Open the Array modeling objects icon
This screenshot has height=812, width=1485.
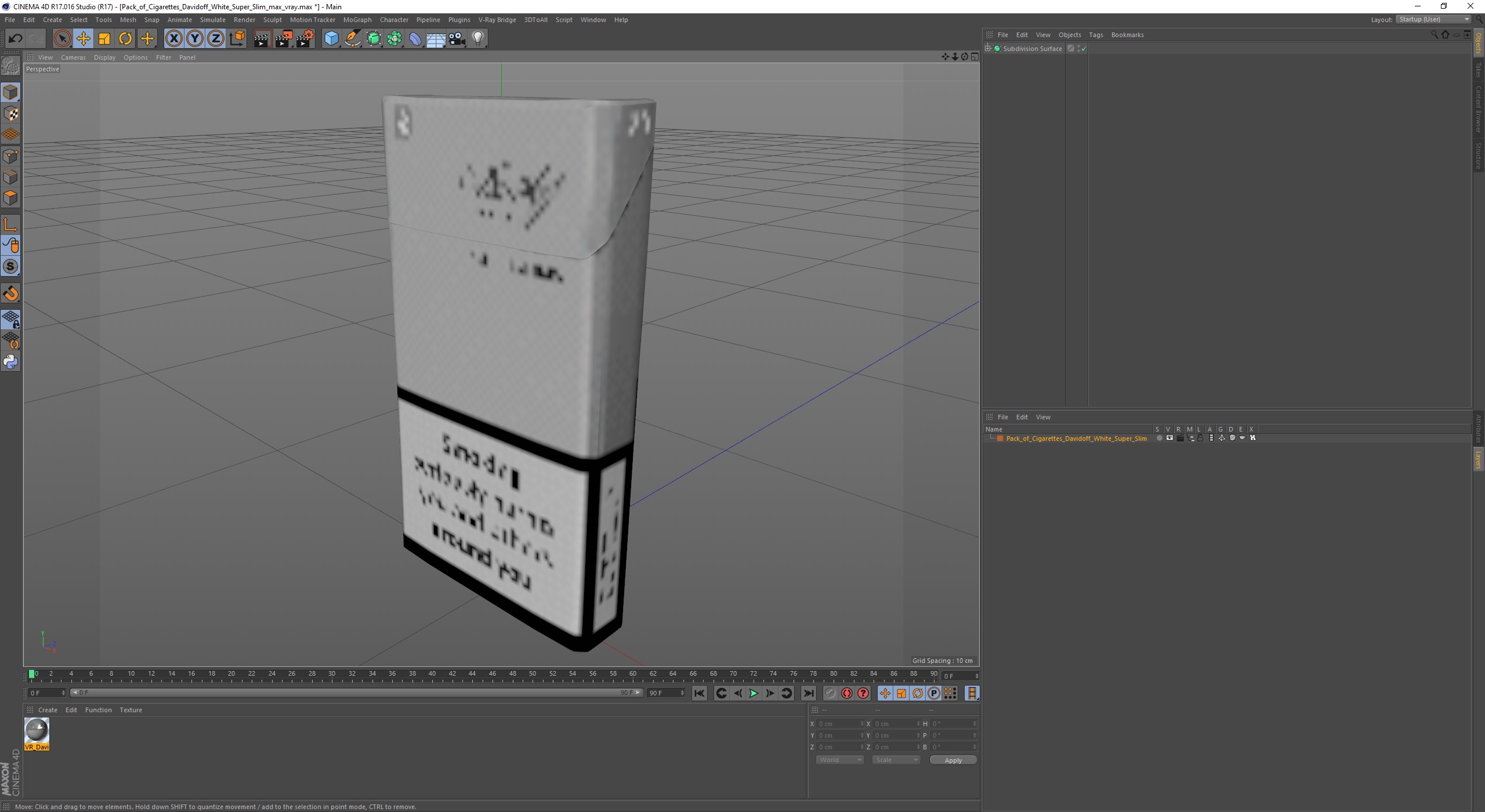point(394,39)
